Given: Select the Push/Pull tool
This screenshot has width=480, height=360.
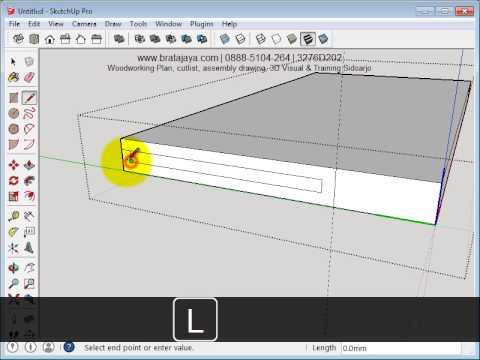Looking at the screenshot, I should tap(29, 165).
